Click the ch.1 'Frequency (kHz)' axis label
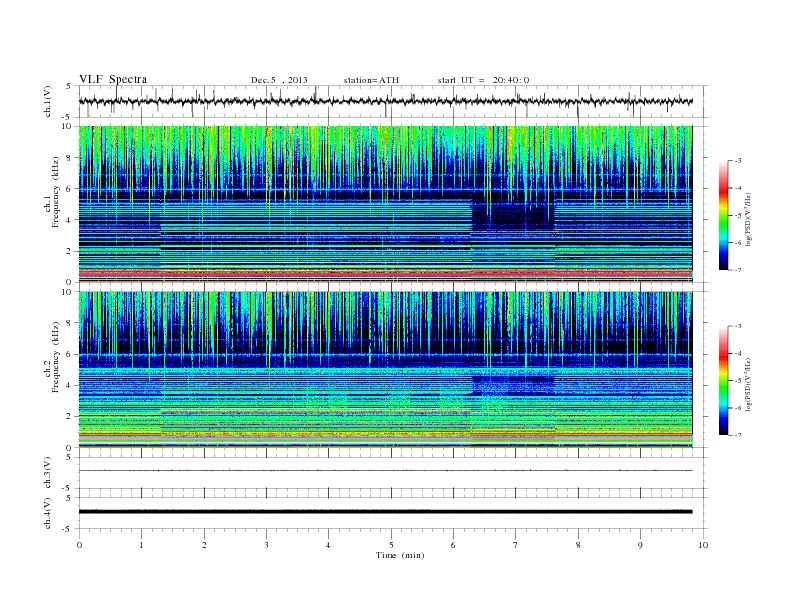Viewport: 792px width, 612px height. 56,192
